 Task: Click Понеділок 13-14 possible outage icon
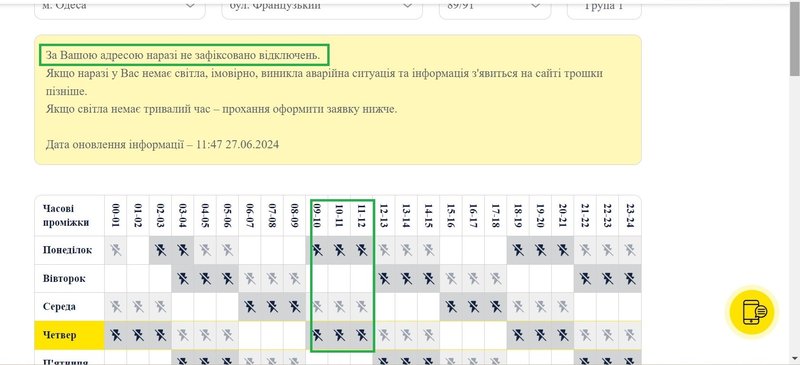pos(406,250)
